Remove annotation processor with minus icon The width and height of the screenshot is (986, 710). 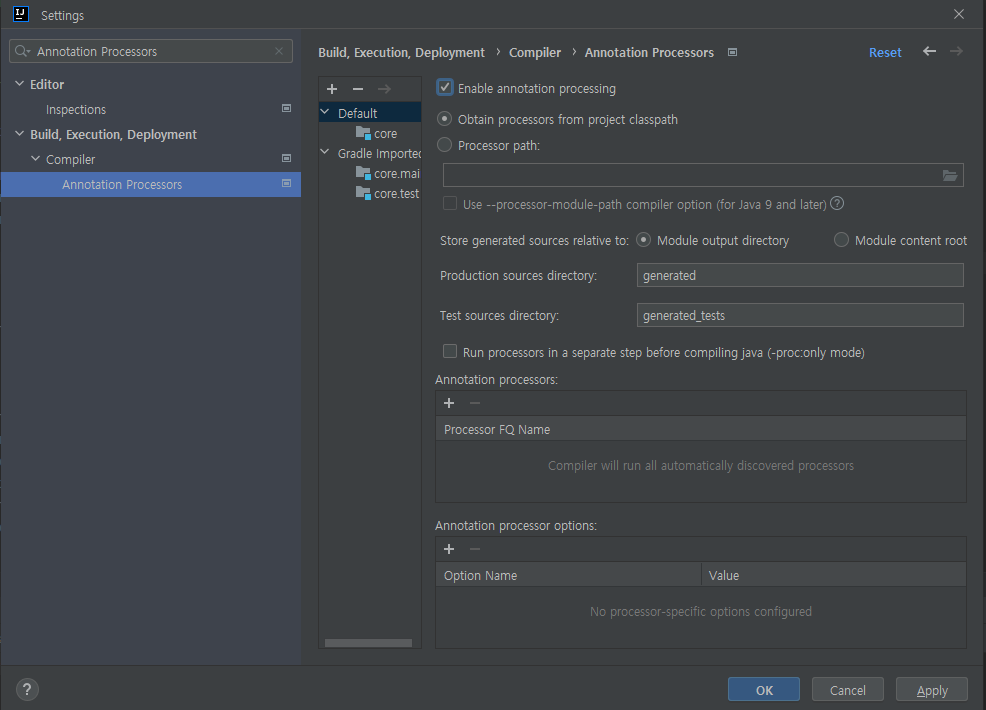coord(475,403)
